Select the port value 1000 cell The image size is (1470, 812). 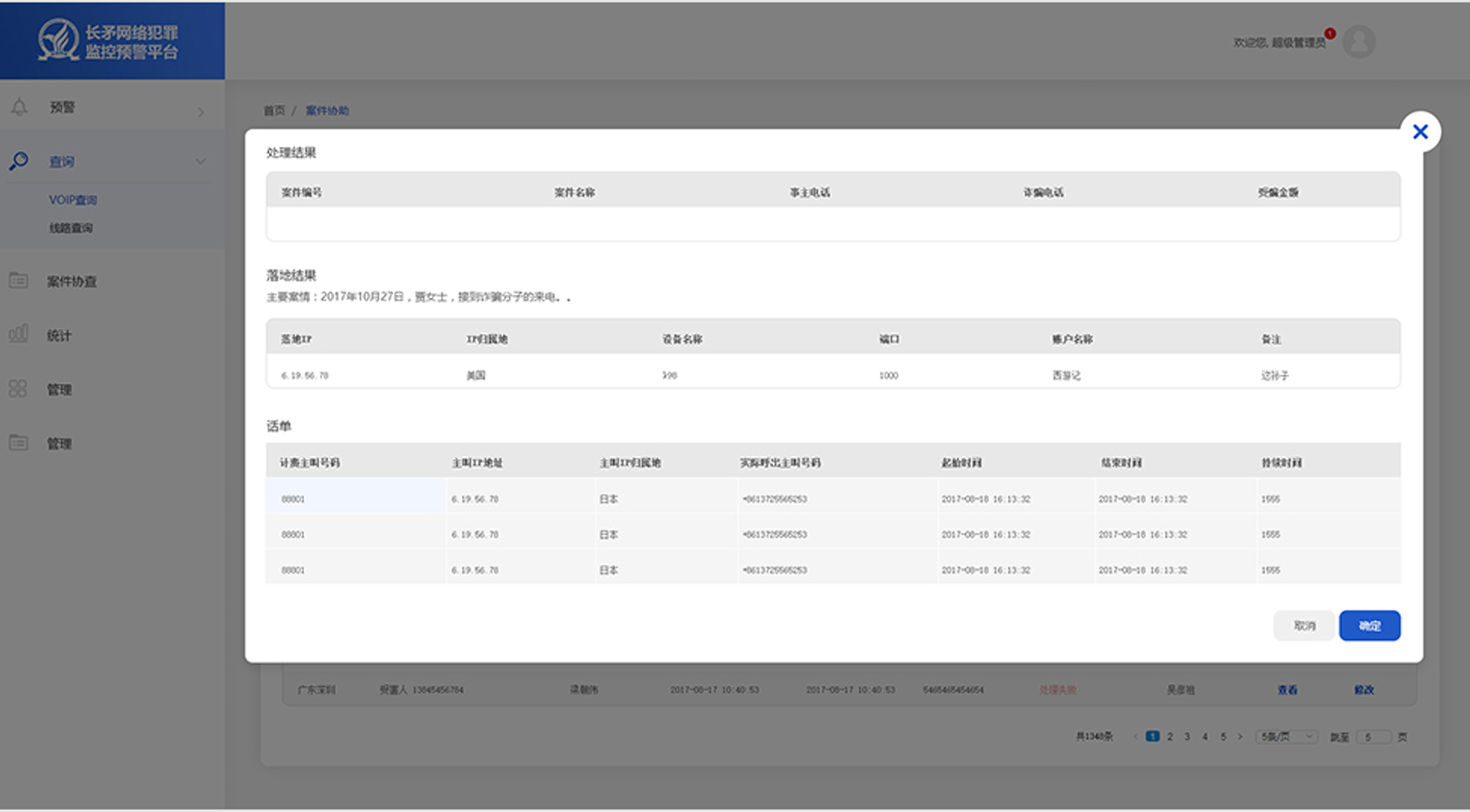tap(889, 375)
